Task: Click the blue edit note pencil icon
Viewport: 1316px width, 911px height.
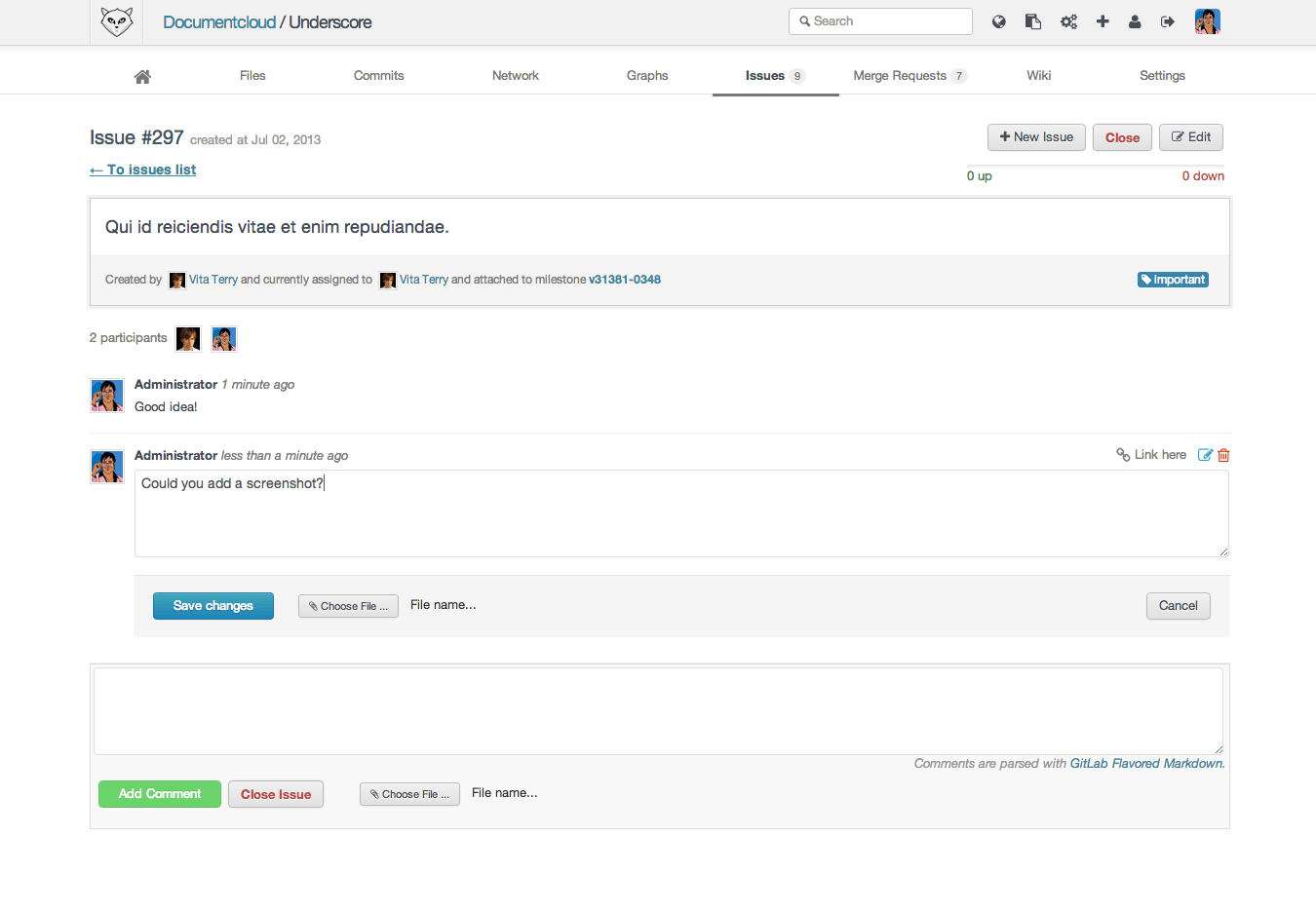Action: point(1205,455)
